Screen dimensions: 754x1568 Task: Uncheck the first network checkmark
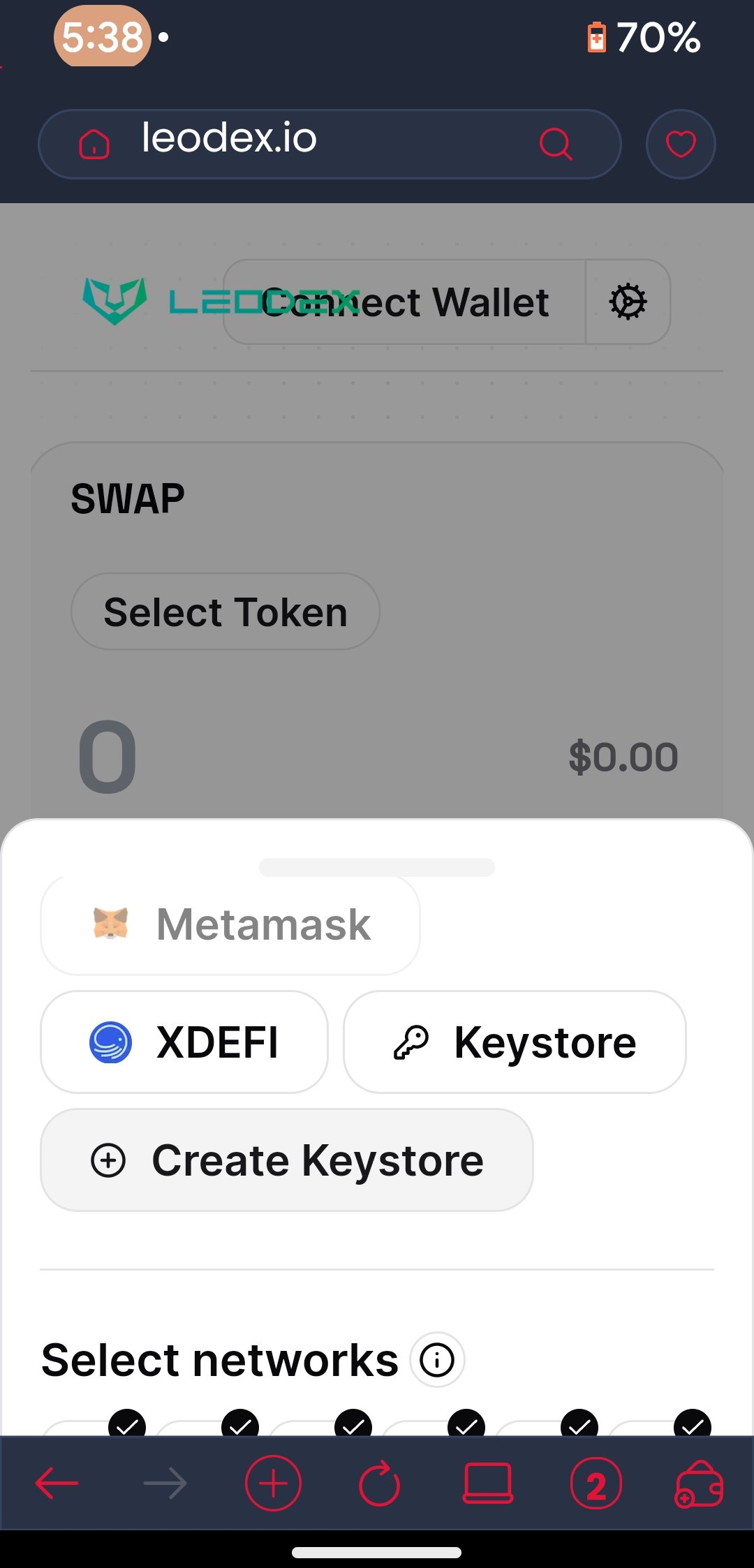[127, 1424]
